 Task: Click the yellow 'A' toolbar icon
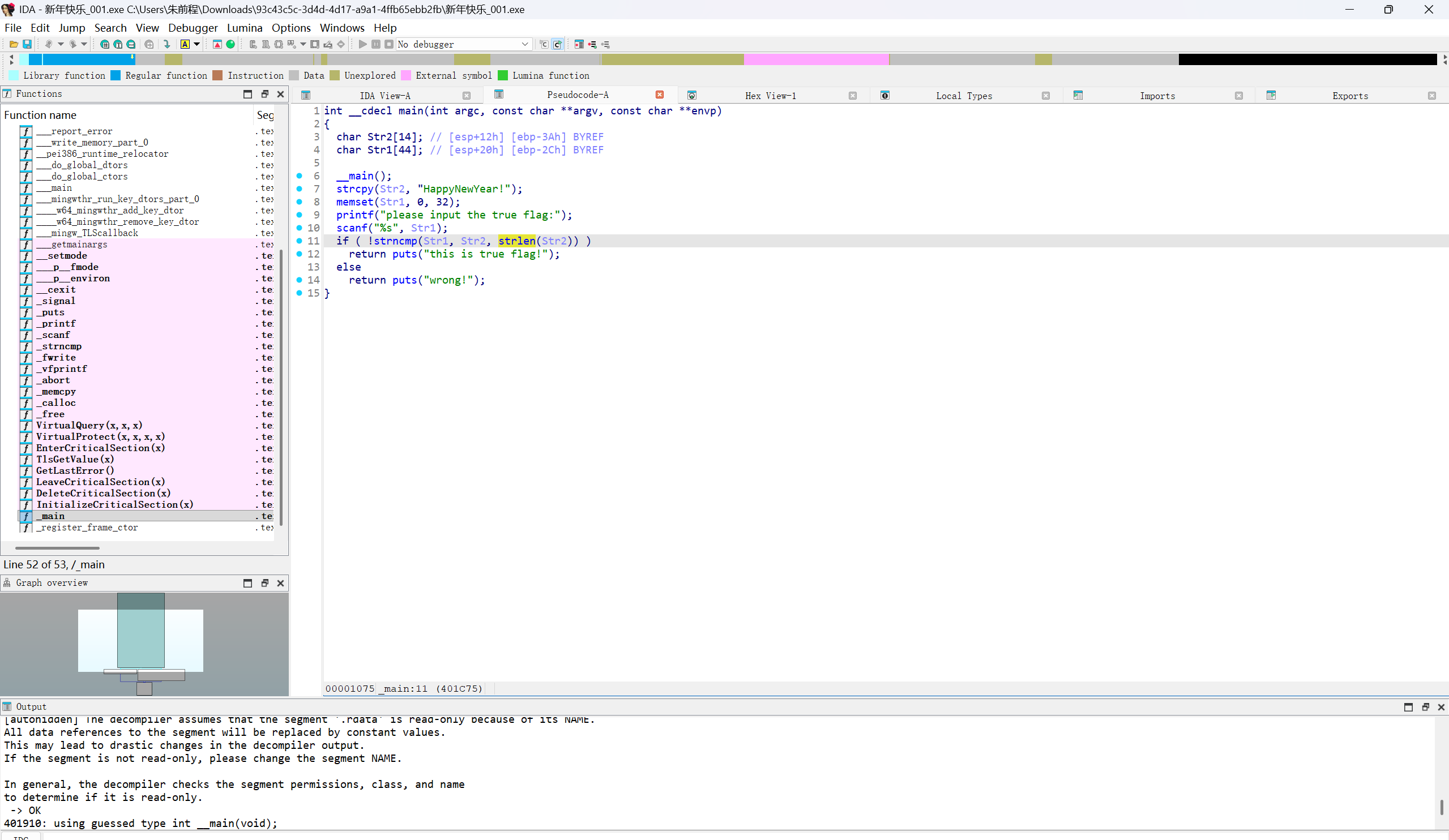click(x=185, y=44)
